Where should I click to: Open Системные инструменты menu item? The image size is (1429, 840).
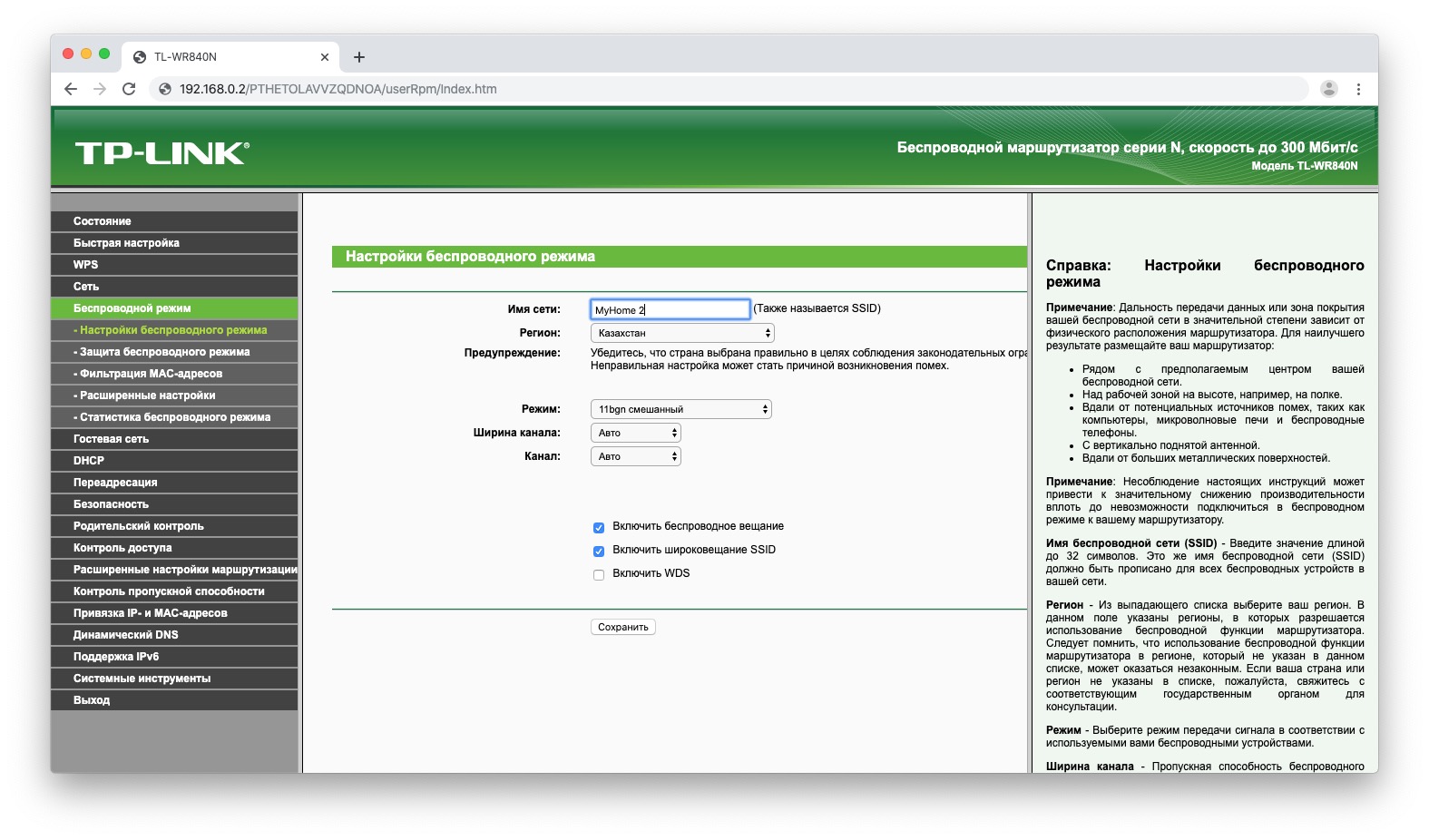tap(174, 679)
